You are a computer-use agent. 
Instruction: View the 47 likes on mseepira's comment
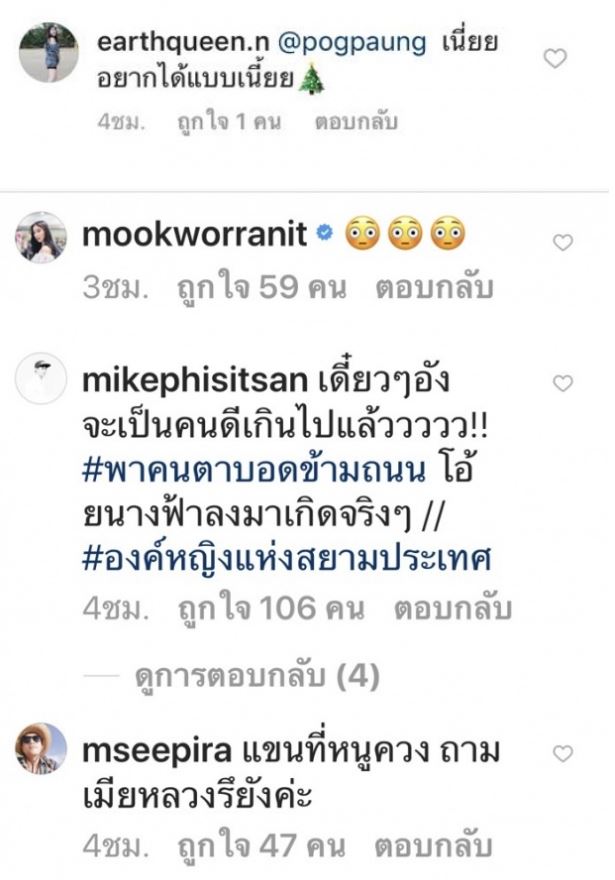pos(261,847)
